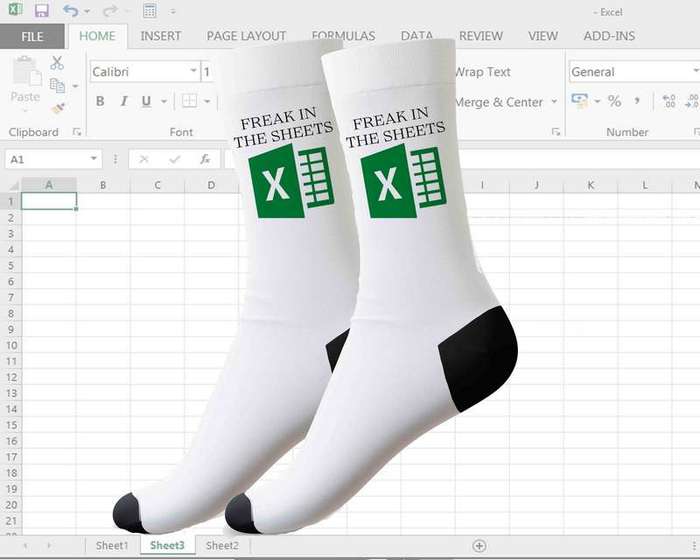Click the Paste clipboard icon
Screen dimensions: 700x560
pyautogui.click(x=27, y=71)
